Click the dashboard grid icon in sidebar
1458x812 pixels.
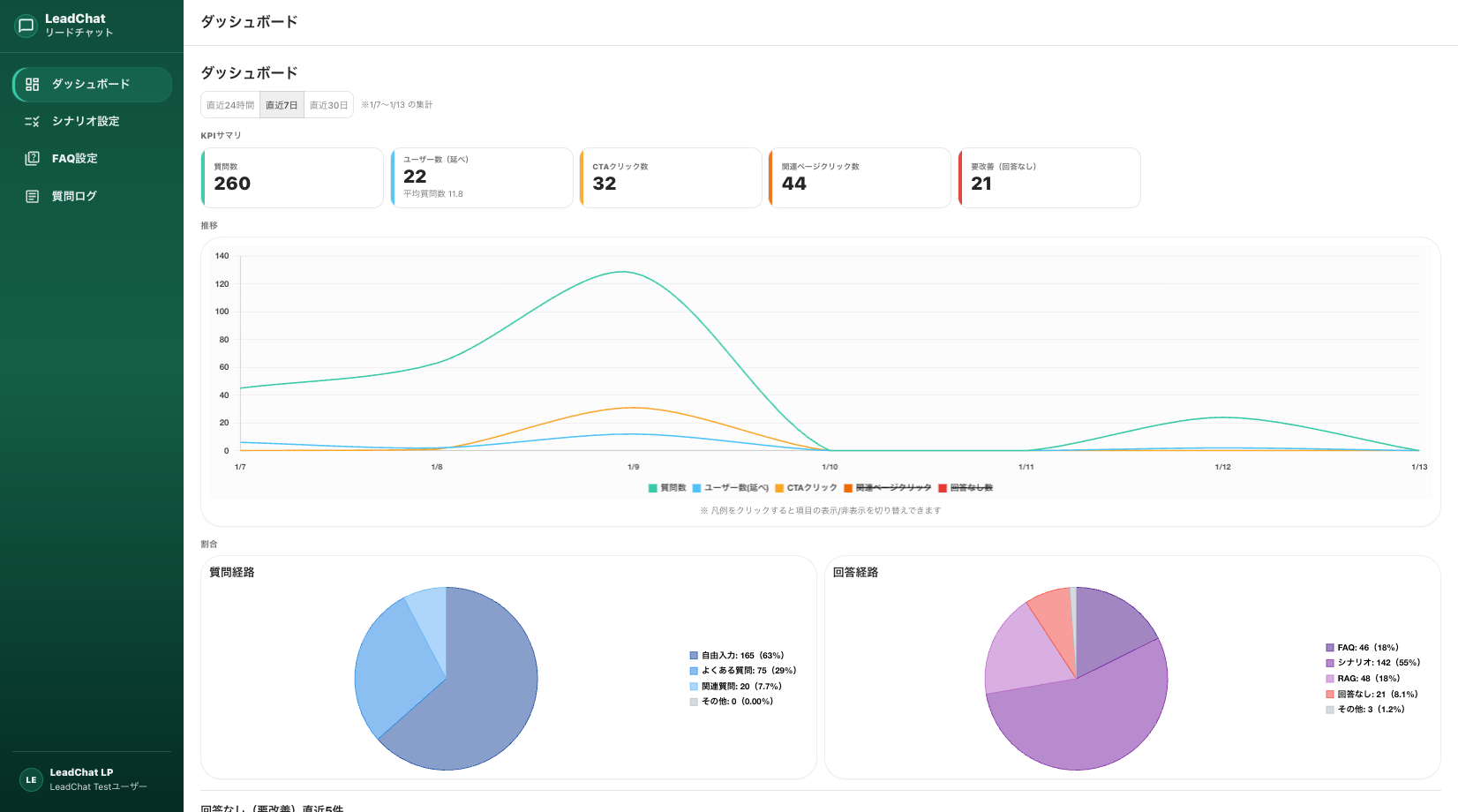click(33, 85)
